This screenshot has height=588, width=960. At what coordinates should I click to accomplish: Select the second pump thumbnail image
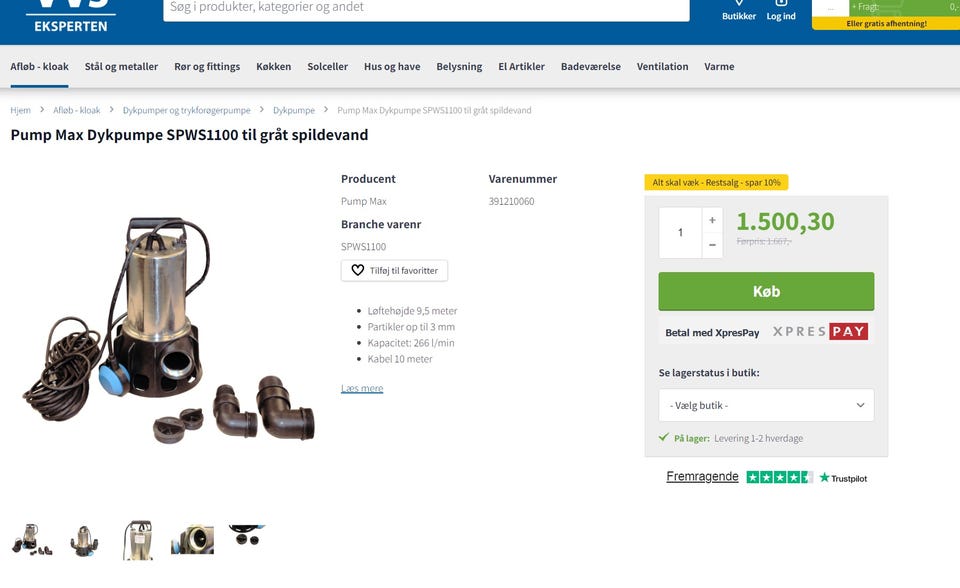coord(84,540)
